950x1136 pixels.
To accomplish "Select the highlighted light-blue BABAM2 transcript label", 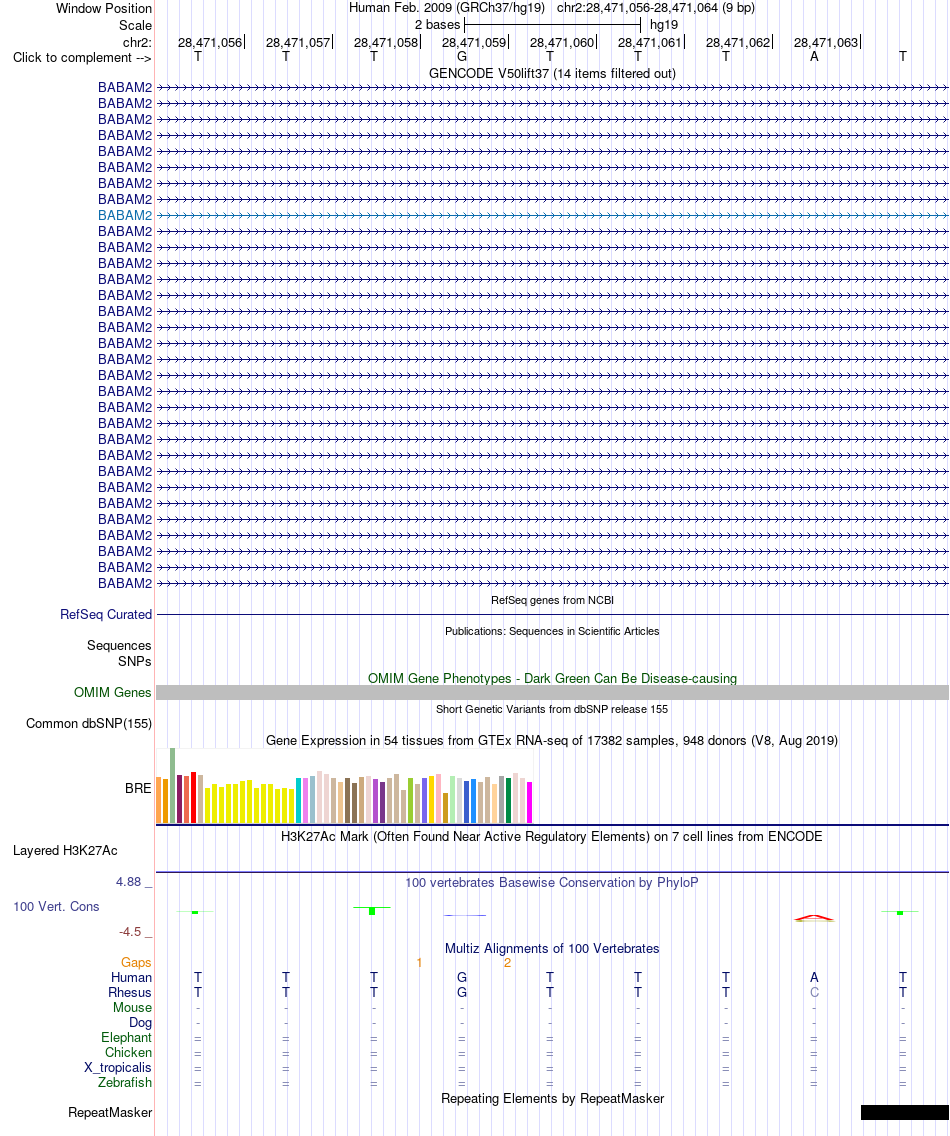I will 125,215.
